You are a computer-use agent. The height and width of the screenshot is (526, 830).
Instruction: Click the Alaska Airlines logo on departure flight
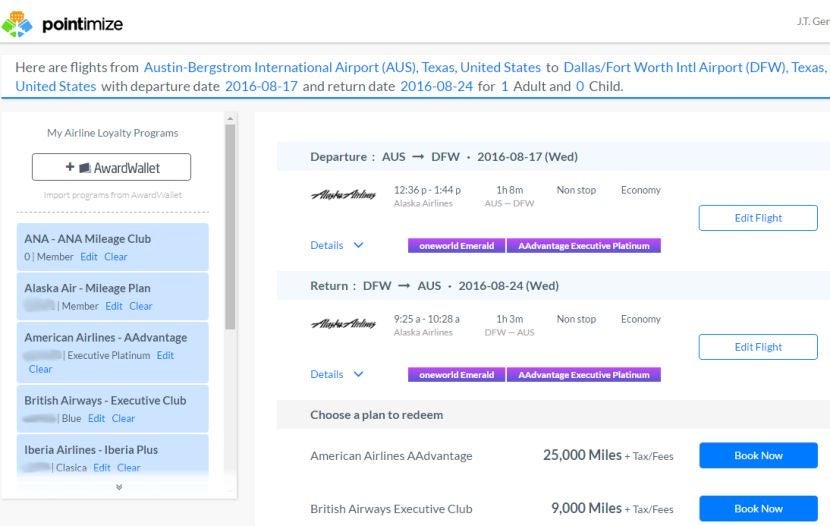coord(343,196)
